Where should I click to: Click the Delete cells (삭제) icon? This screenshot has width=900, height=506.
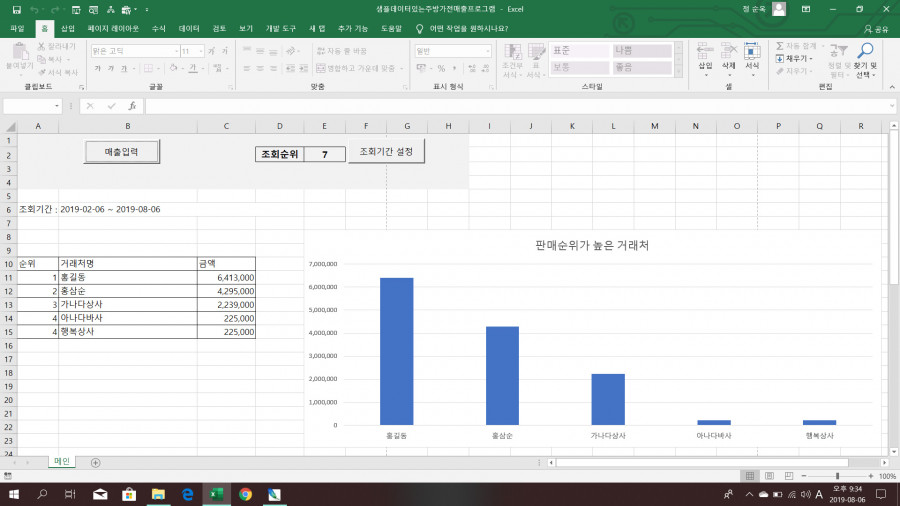click(728, 52)
